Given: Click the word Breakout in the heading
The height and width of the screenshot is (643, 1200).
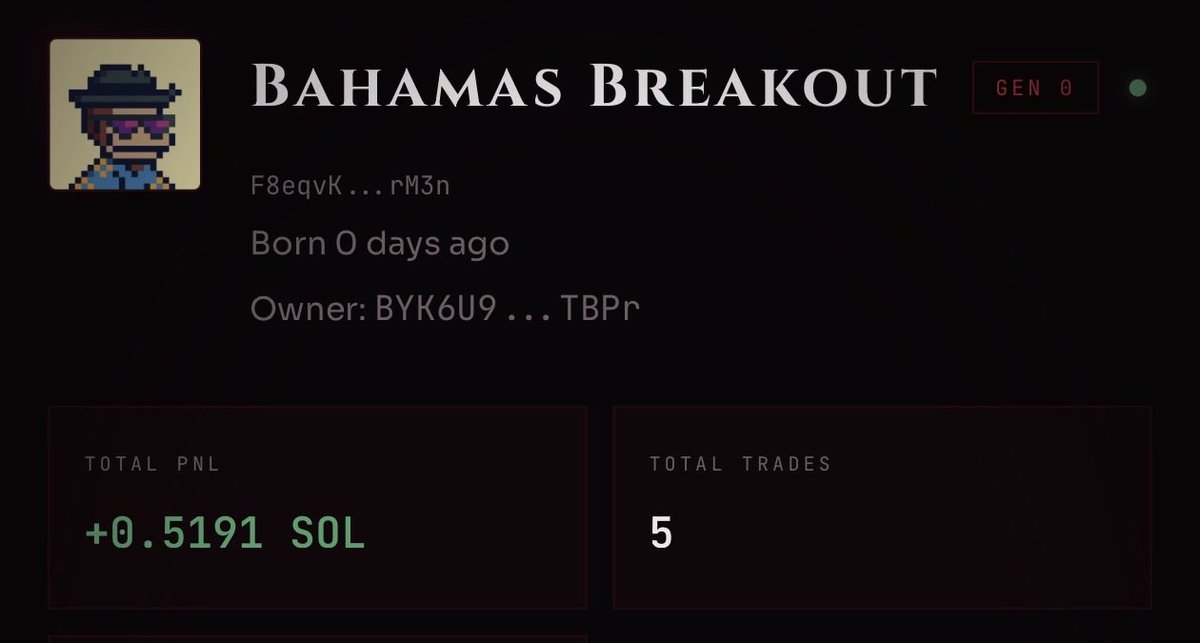Looking at the screenshot, I should tap(763, 87).
